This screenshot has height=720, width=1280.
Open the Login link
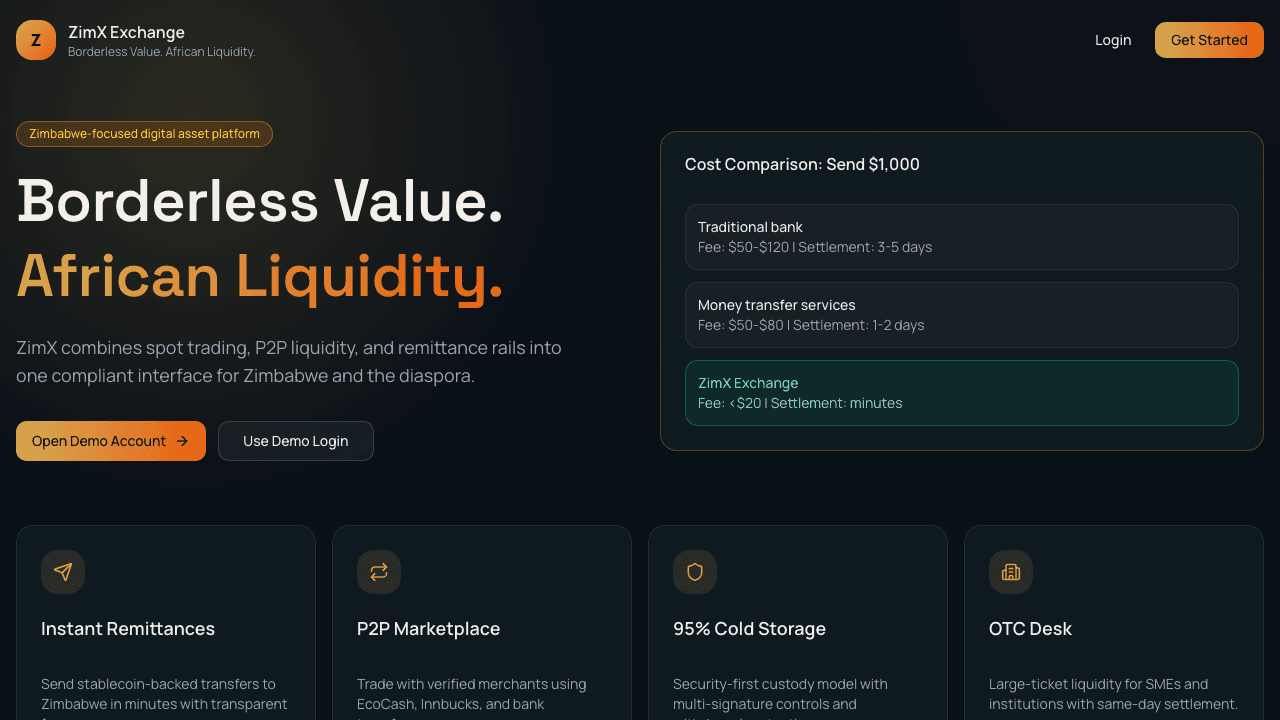pyautogui.click(x=1113, y=40)
